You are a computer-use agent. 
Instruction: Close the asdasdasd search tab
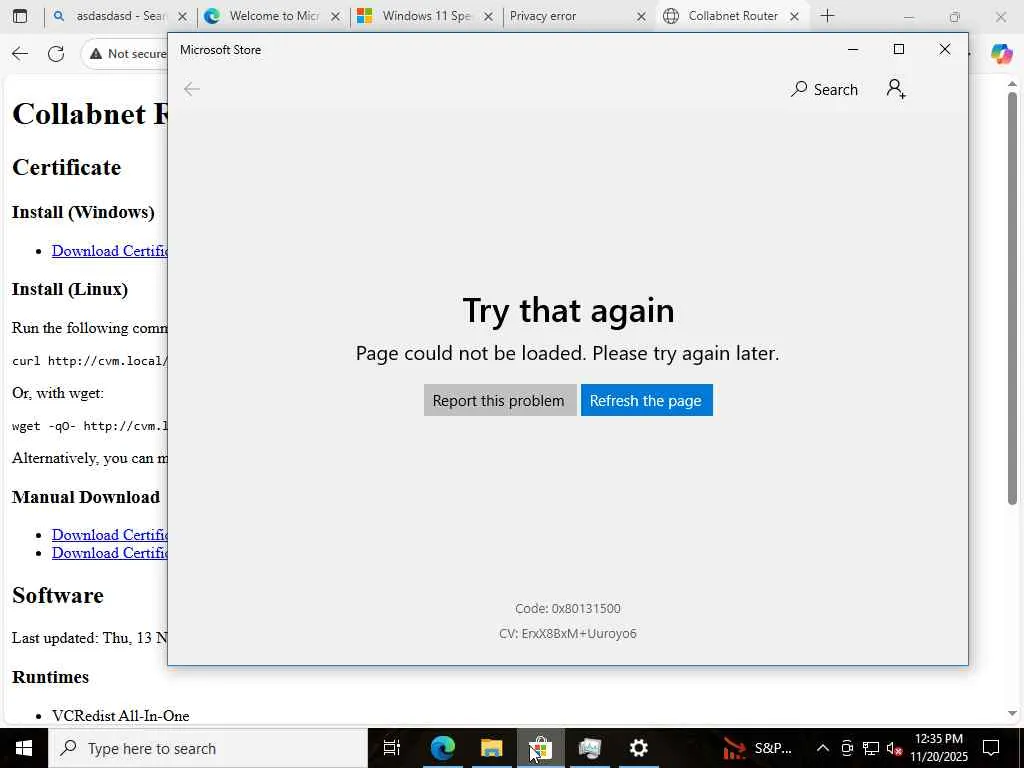point(183,17)
